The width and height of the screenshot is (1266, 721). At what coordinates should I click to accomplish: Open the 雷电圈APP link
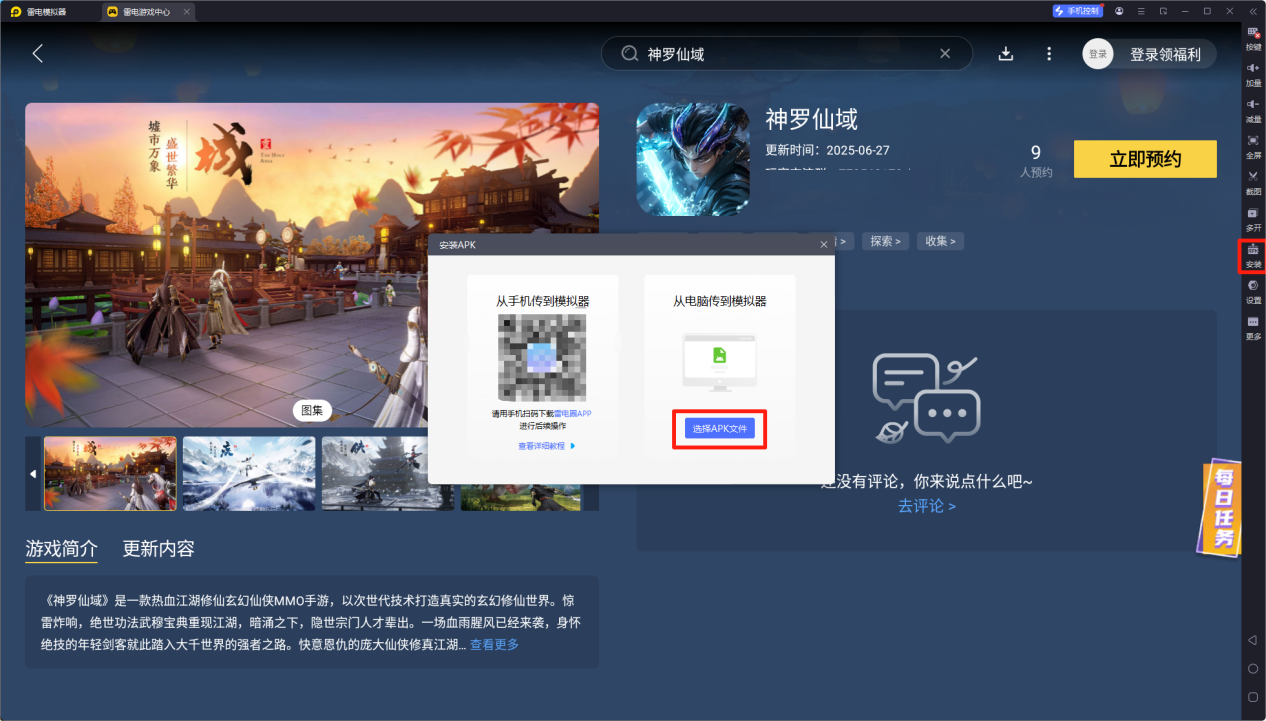[x=574, y=413]
